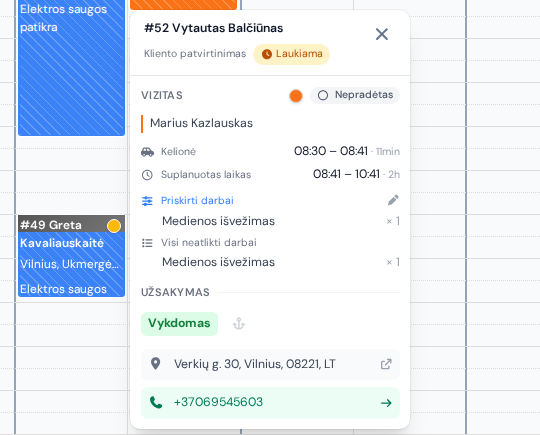Viewport: 540px width, 435px height.
Task: Click the map pin icon by the address
Action: coord(156,364)
